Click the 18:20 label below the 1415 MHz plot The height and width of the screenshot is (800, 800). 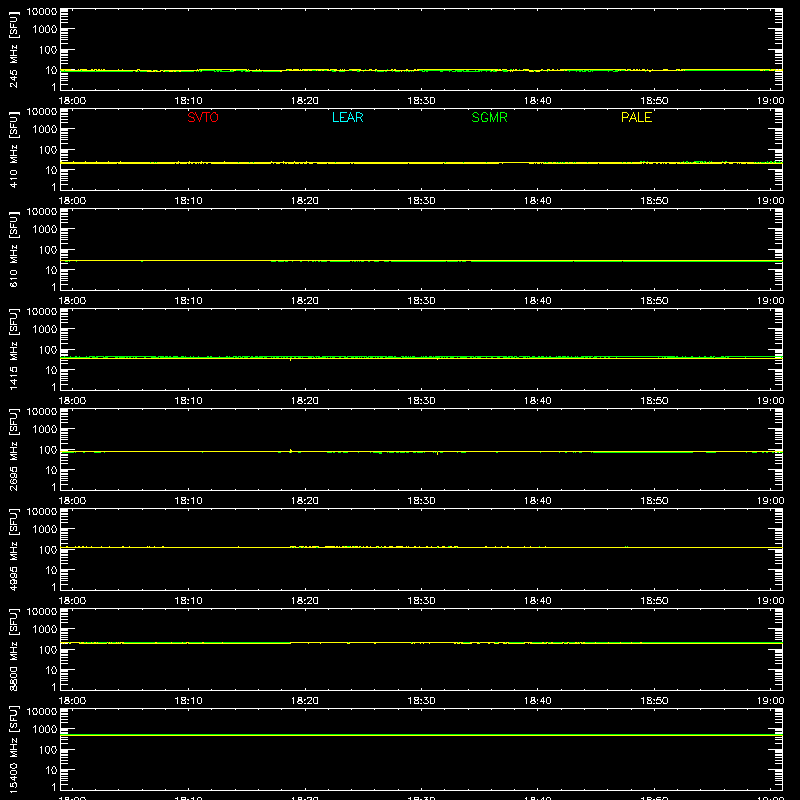pos(305,401)
